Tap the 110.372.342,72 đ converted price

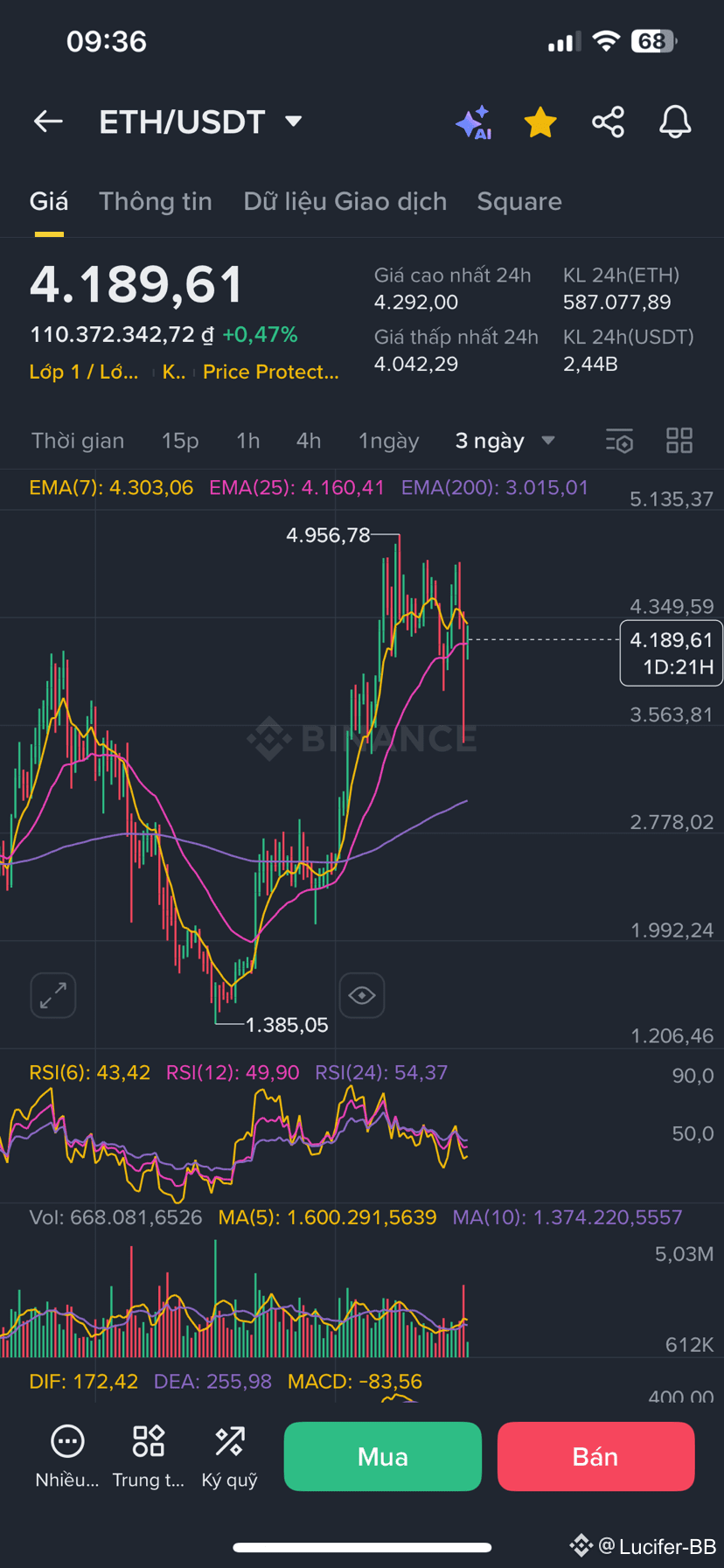pos(122,335)
